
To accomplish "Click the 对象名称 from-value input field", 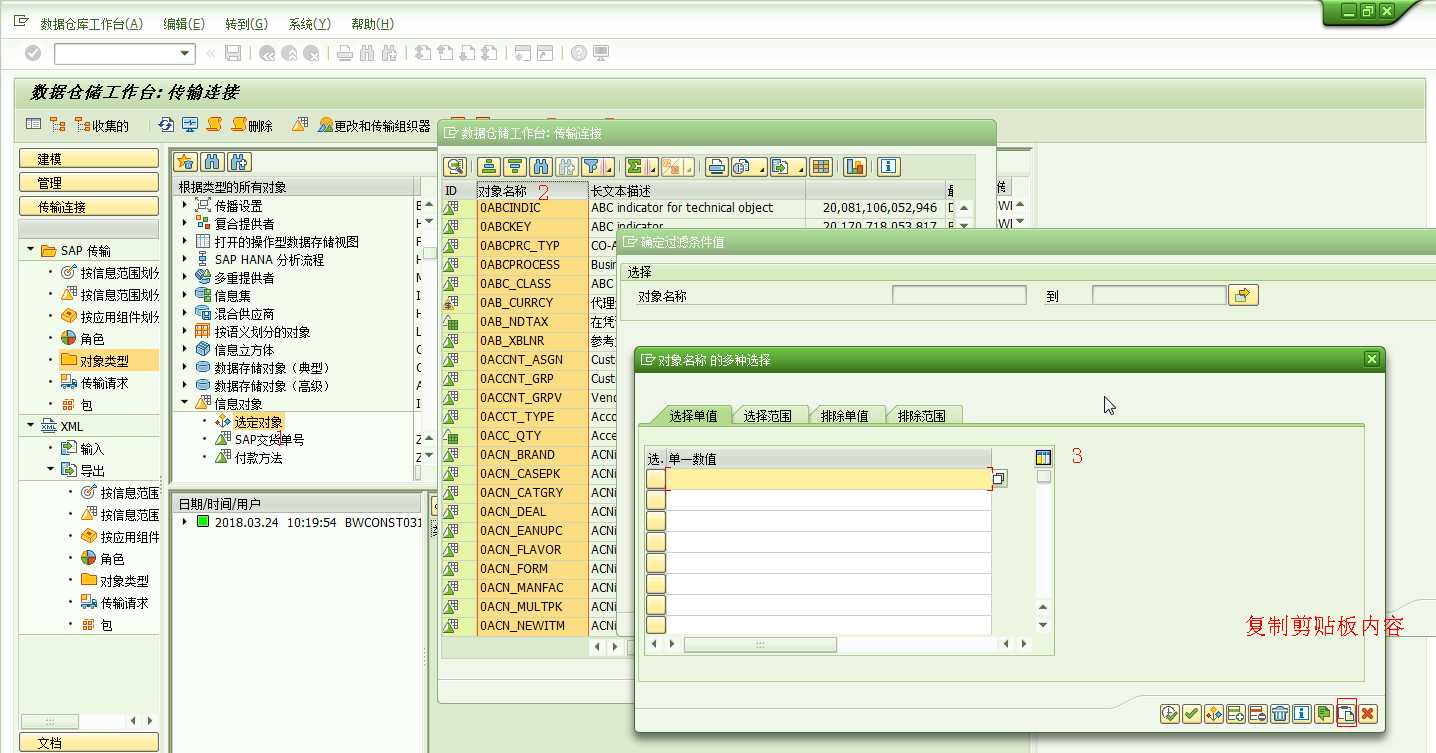I will [x=959, y=295].
